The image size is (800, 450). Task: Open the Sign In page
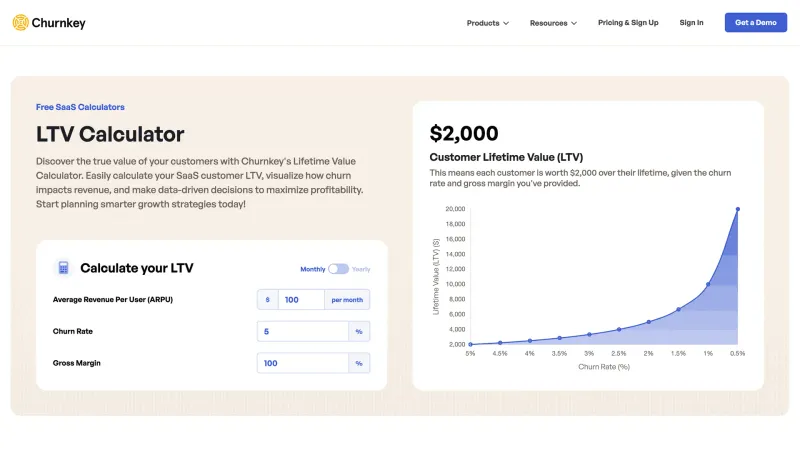[691, 22]
